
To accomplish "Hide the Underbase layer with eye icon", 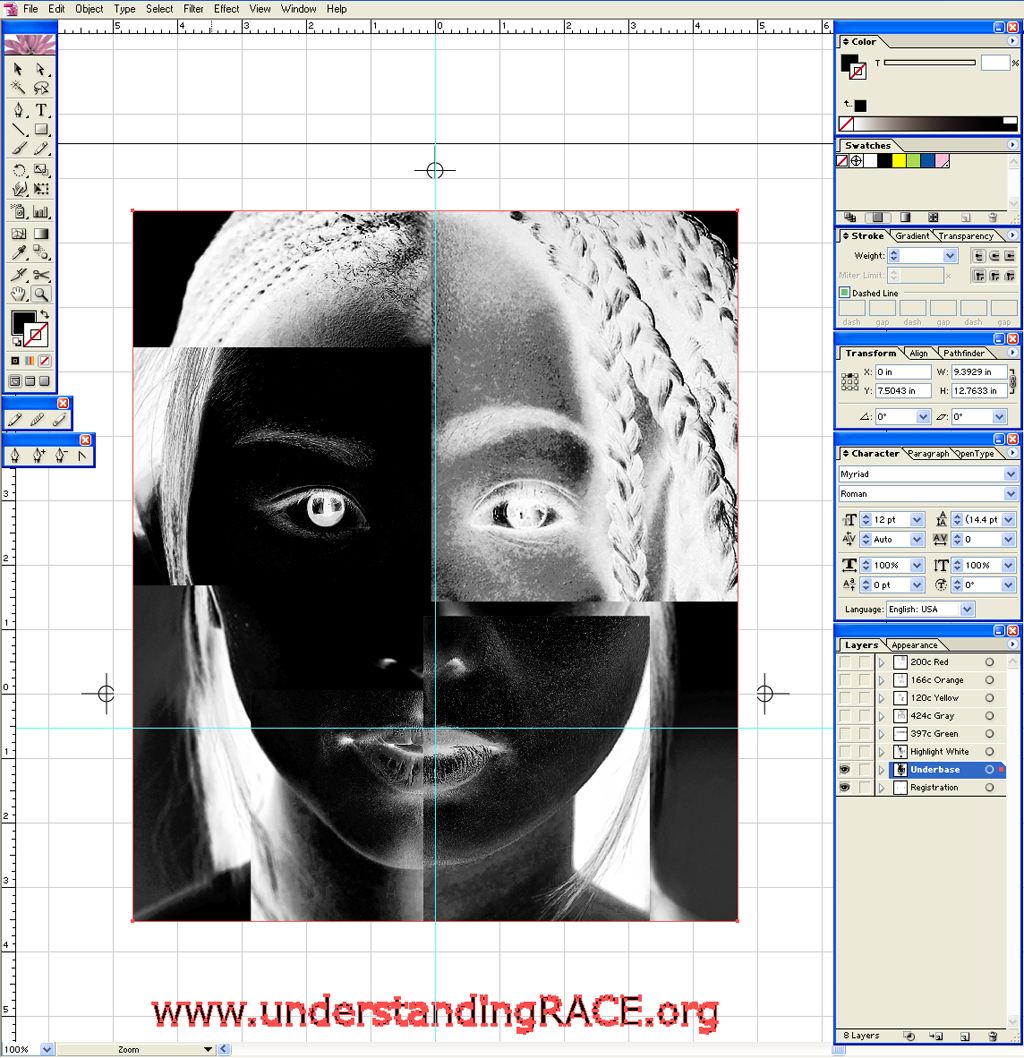I will pos(845,770).
